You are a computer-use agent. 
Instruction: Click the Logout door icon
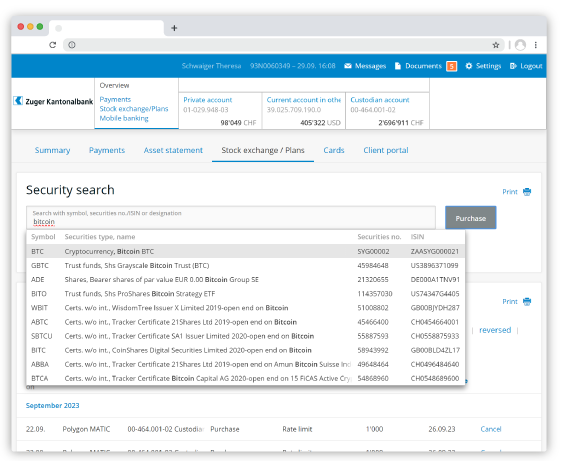[x=513, y=66]
